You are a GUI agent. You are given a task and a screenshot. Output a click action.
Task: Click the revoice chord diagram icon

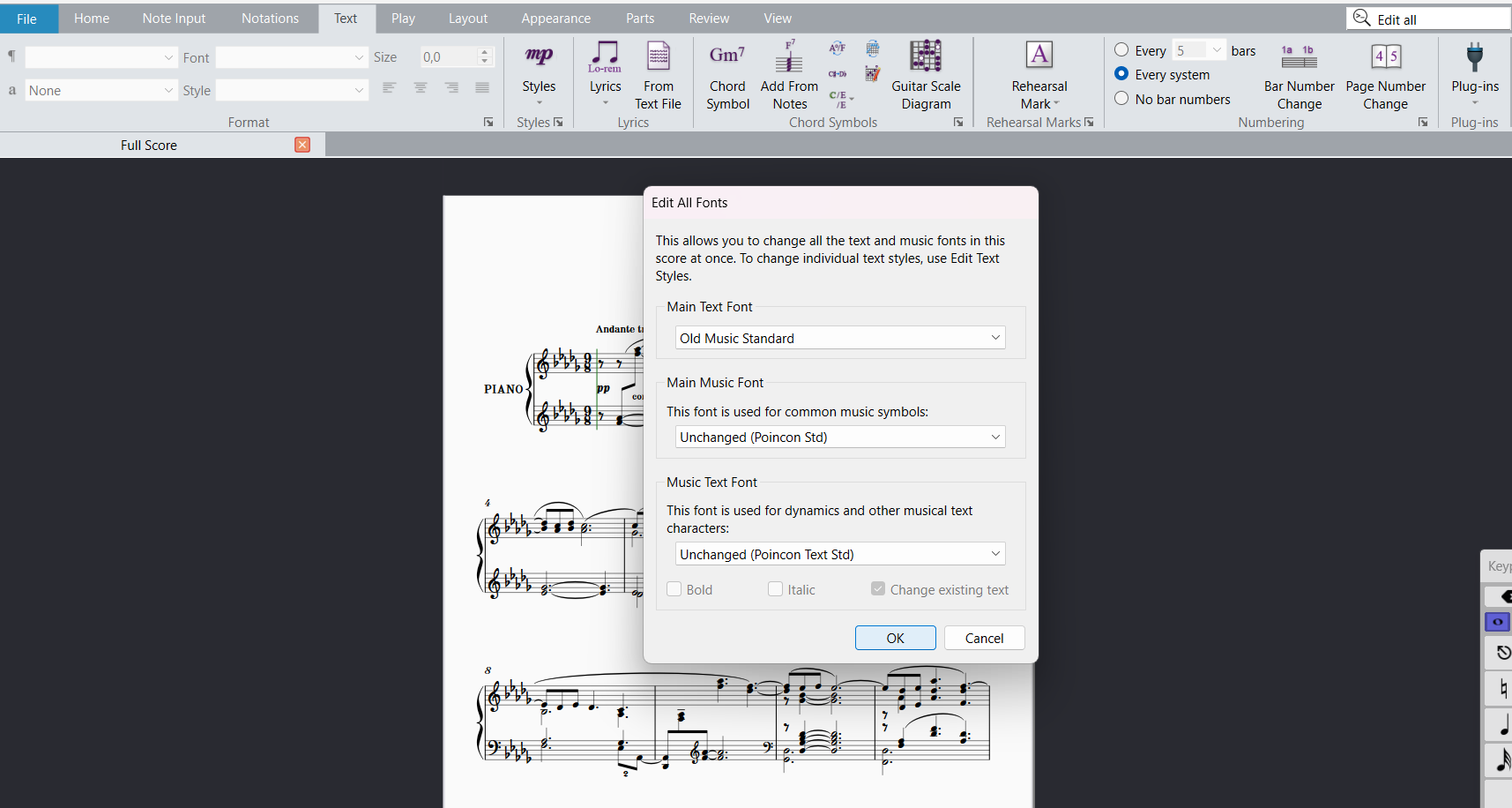872,49
